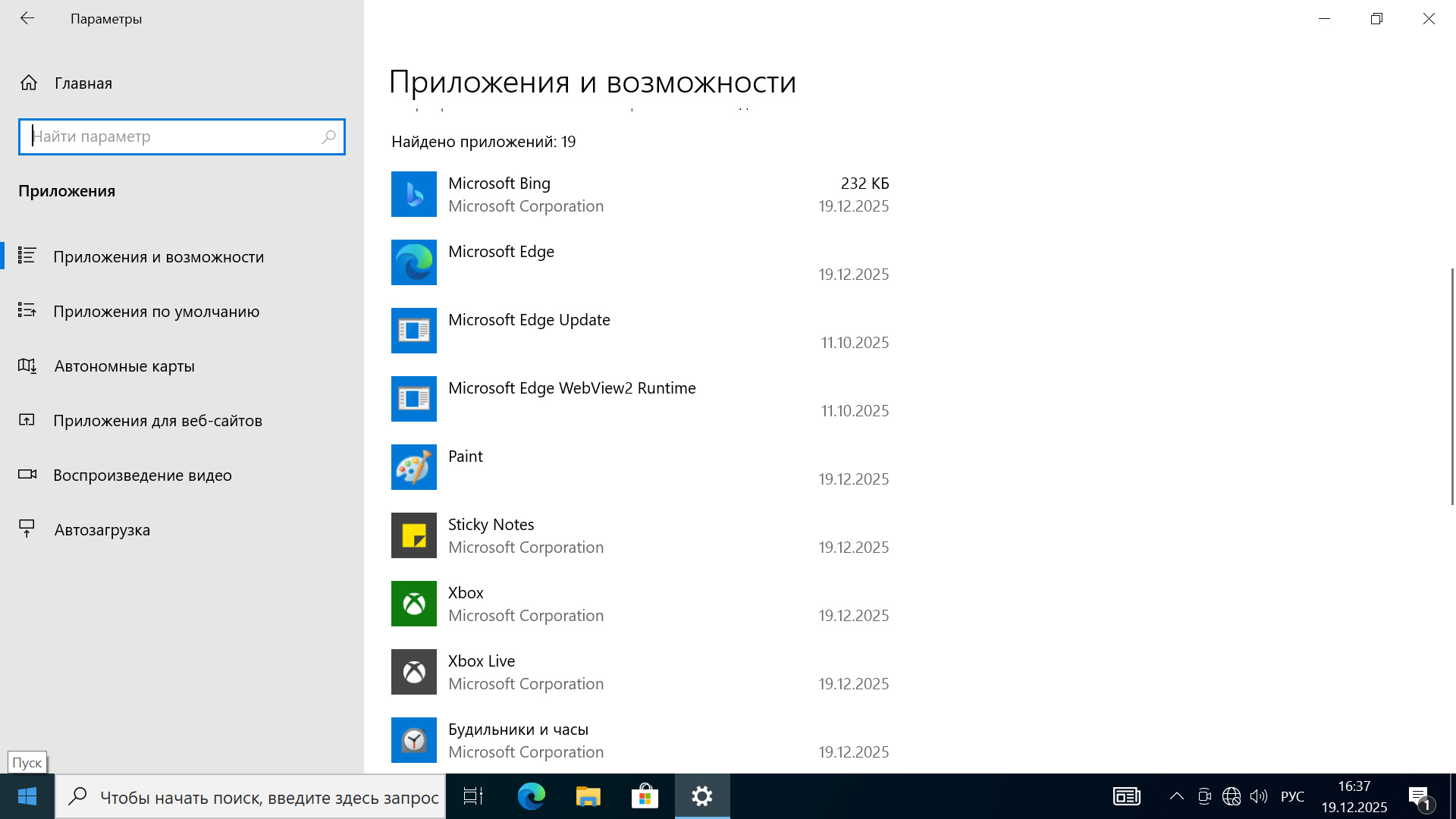The height and width of the screenshot is (819, 1456).
Task: Open the volume control in the tray
Action: (1259, 796)
